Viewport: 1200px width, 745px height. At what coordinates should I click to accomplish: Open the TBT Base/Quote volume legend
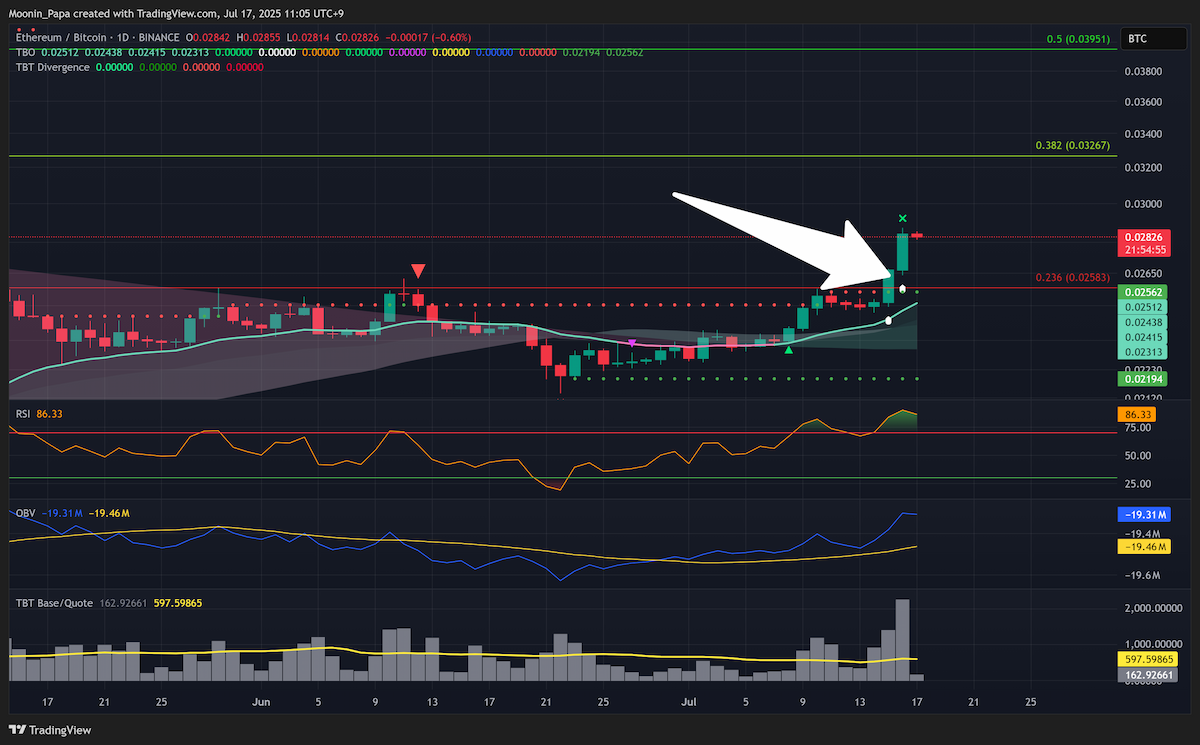tap(55, 603)
